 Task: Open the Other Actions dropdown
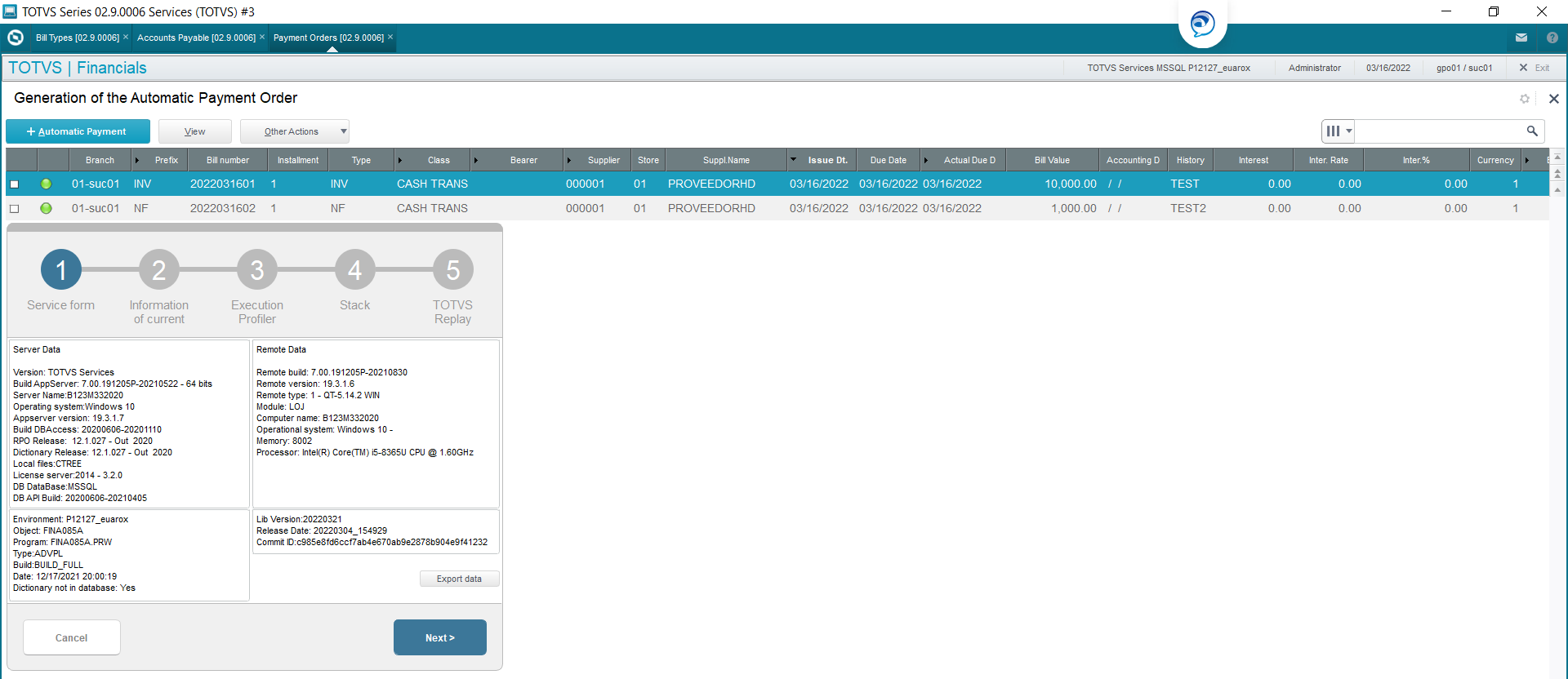coord(295,131)
